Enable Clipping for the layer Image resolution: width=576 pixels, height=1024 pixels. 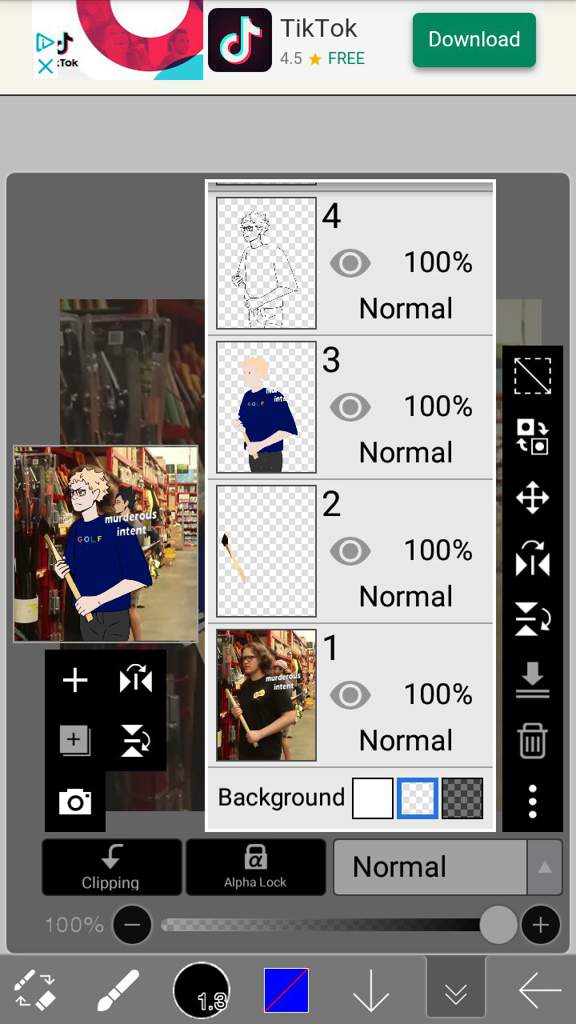coord(111,867)
